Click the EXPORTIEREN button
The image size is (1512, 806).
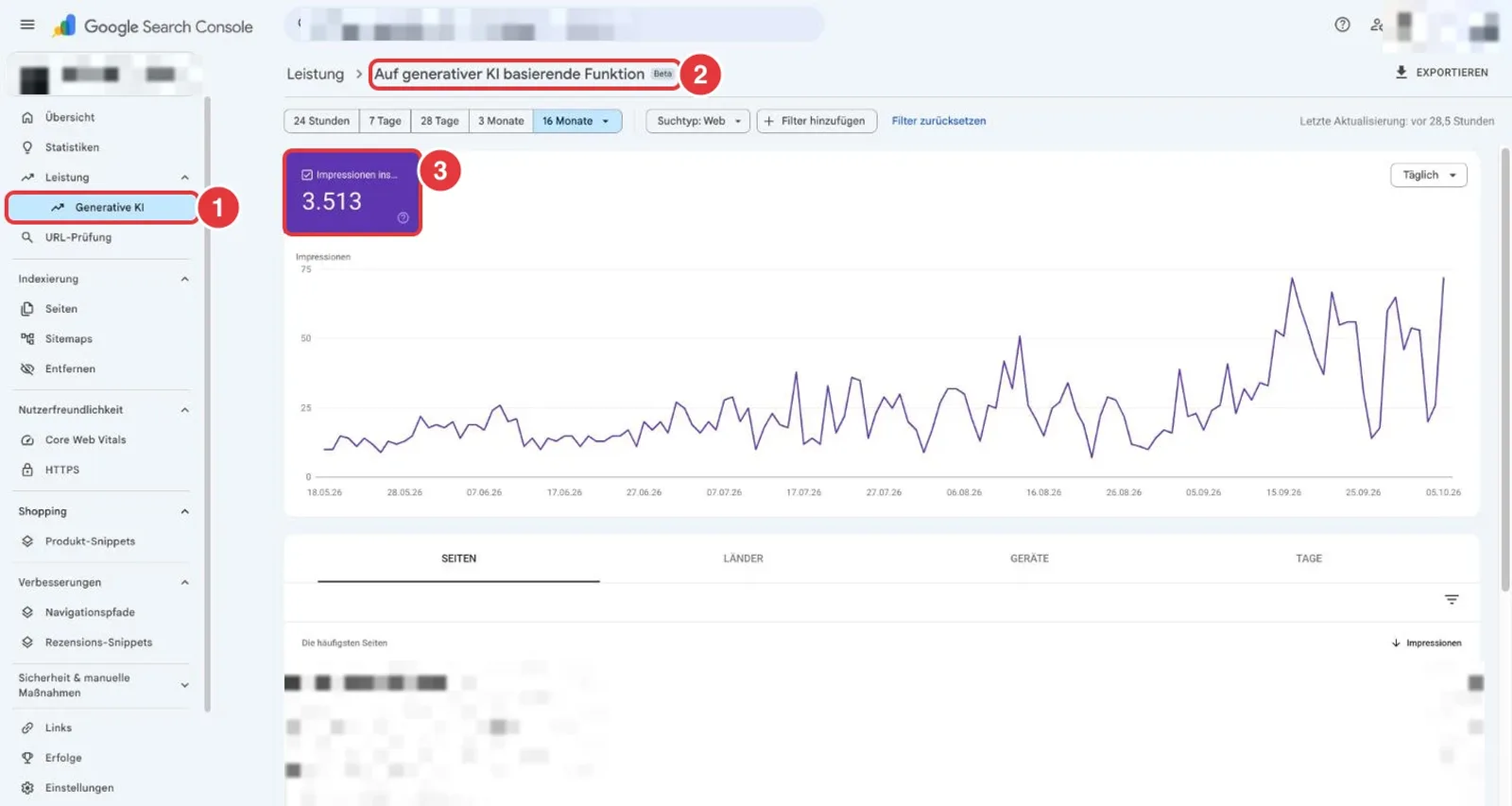point(1442,73)
